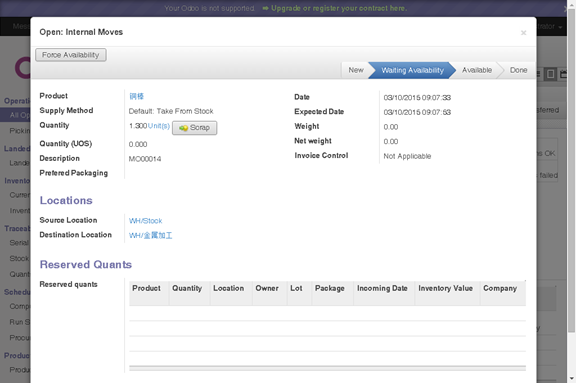Screen dimensions: 576x383
Task: Select the Waiting Availability status step
Action: click(412, 70)
